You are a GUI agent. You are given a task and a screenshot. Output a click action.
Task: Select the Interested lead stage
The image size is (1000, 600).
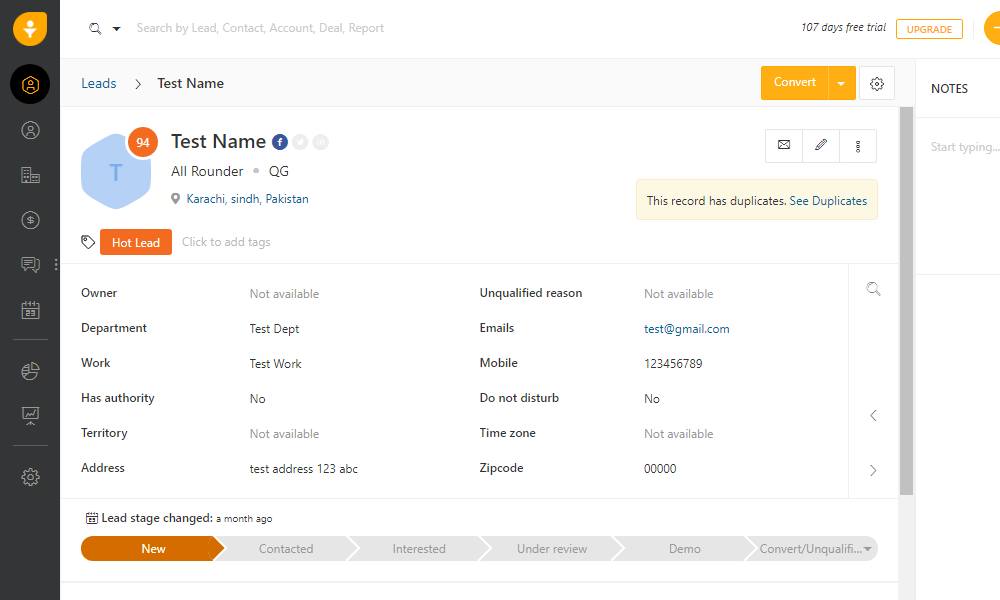[419, 549]
